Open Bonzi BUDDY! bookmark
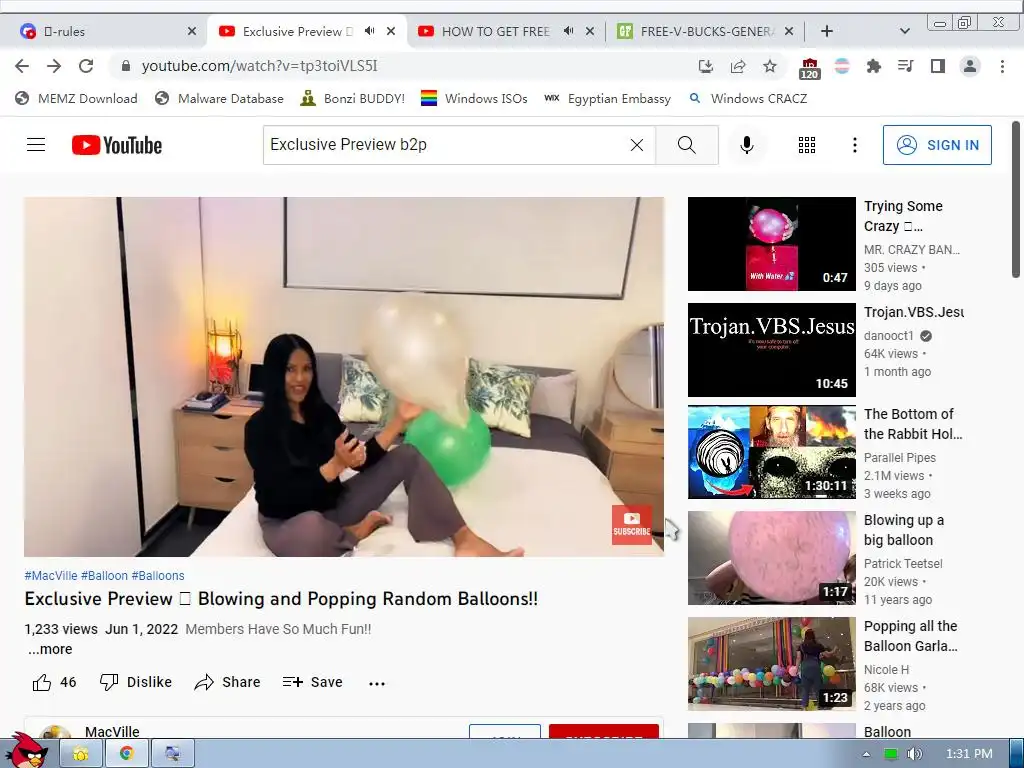 (x=353, y=99)
